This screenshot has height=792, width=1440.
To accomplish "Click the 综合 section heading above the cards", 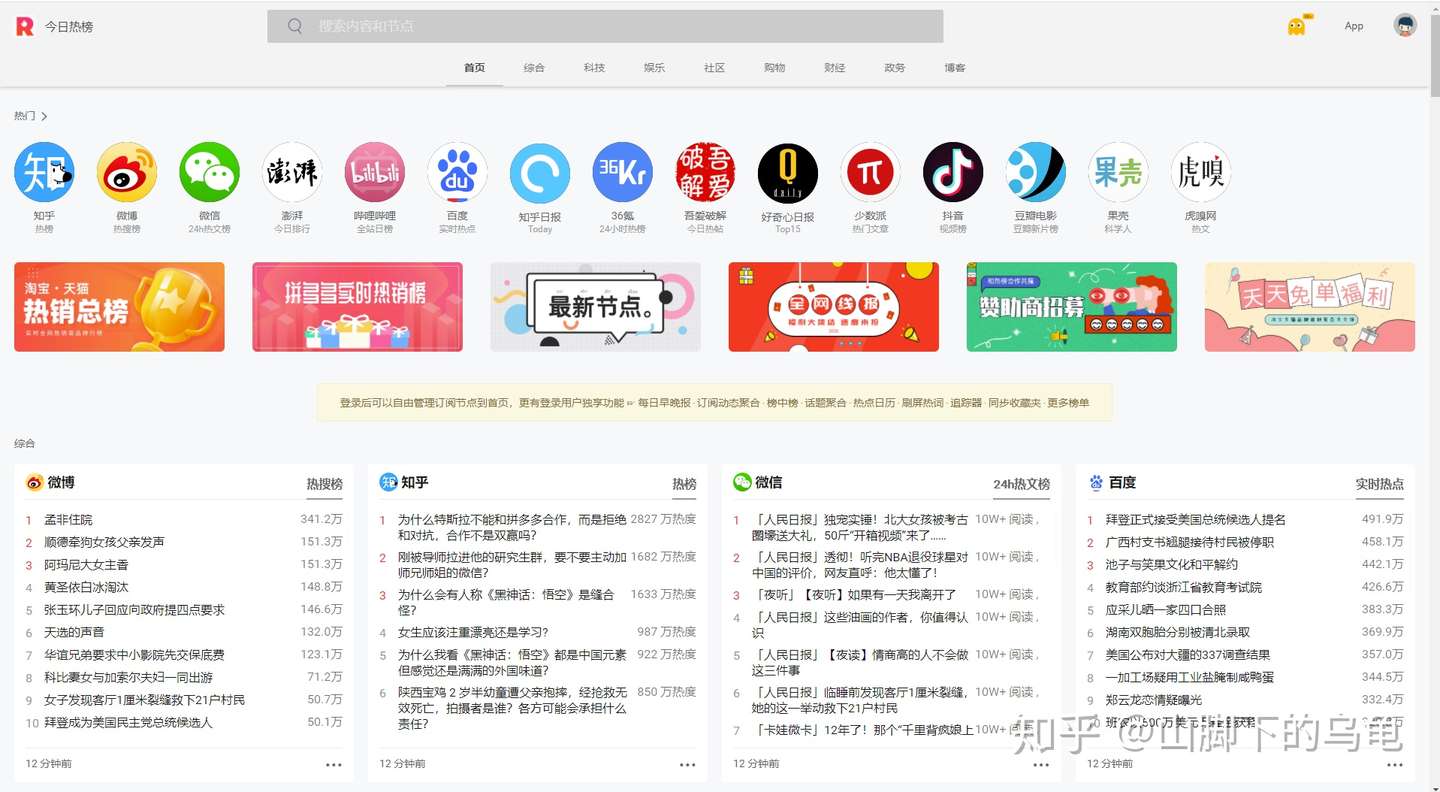I will point(24,443).
